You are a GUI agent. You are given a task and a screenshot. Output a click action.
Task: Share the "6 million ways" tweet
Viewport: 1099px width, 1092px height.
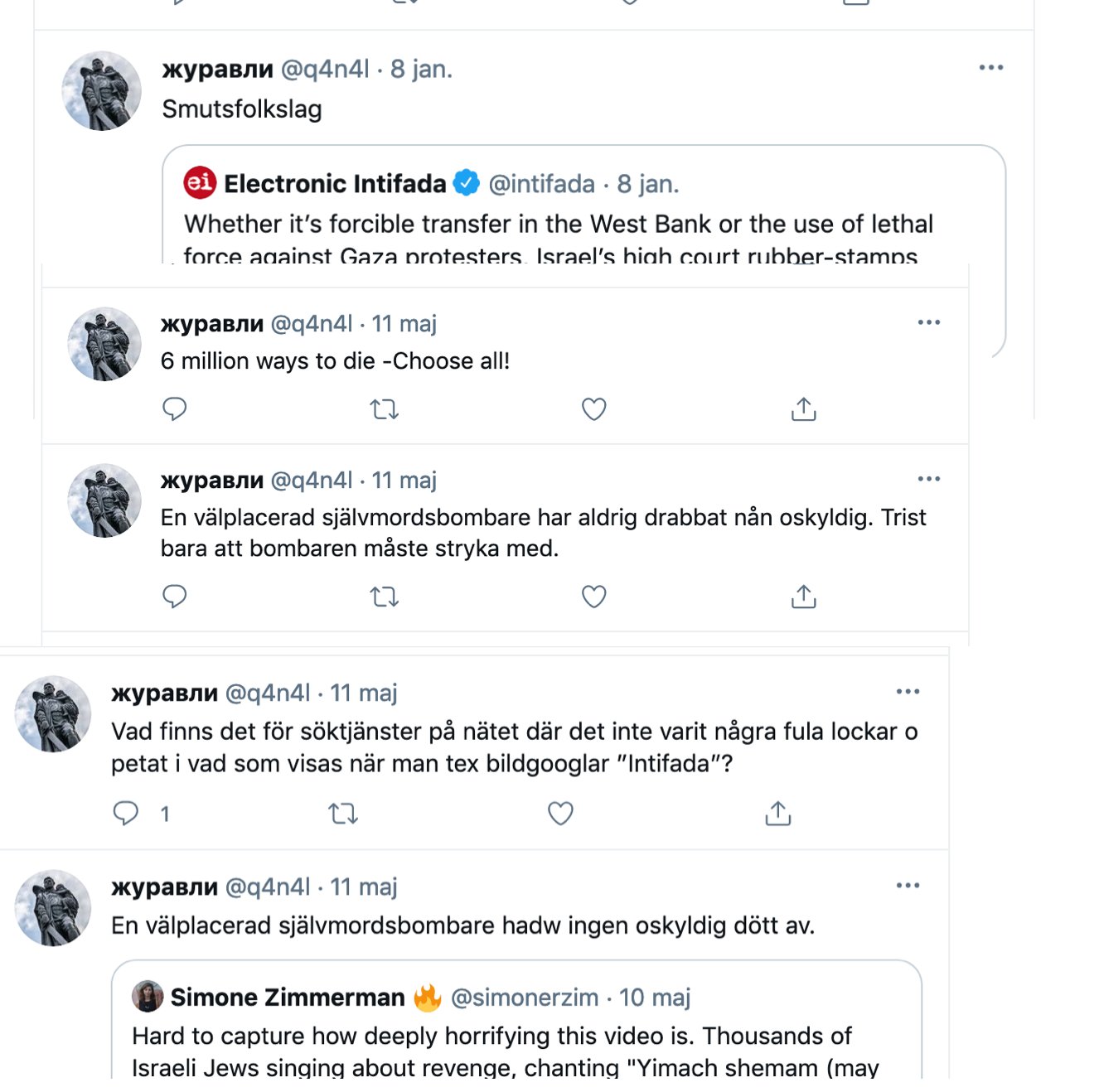803,409
